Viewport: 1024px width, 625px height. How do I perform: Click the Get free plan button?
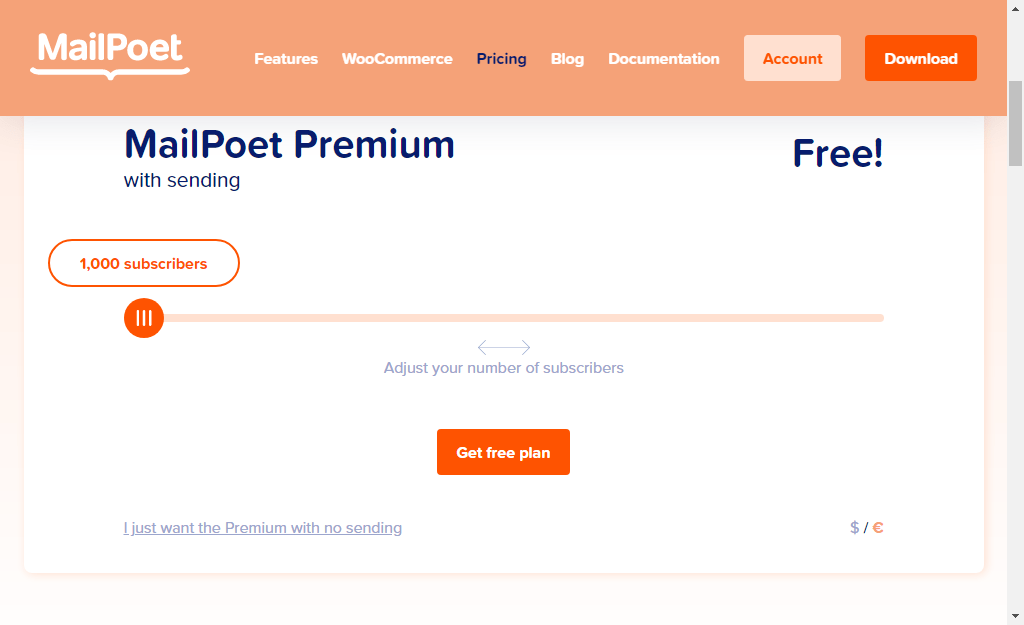pyautogui.click(x=503, y=452)
